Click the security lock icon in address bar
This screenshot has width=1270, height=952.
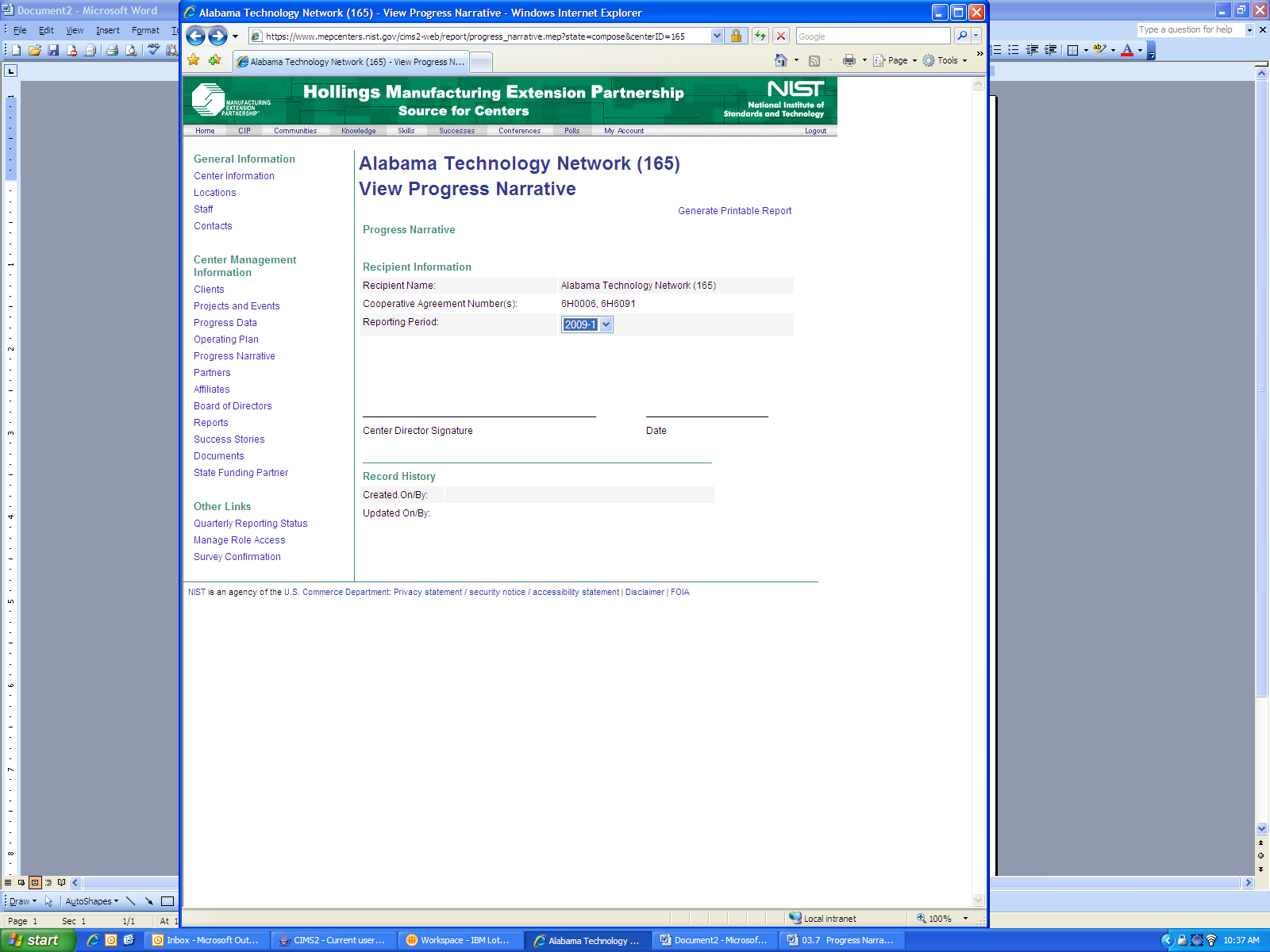pos(737,36)
